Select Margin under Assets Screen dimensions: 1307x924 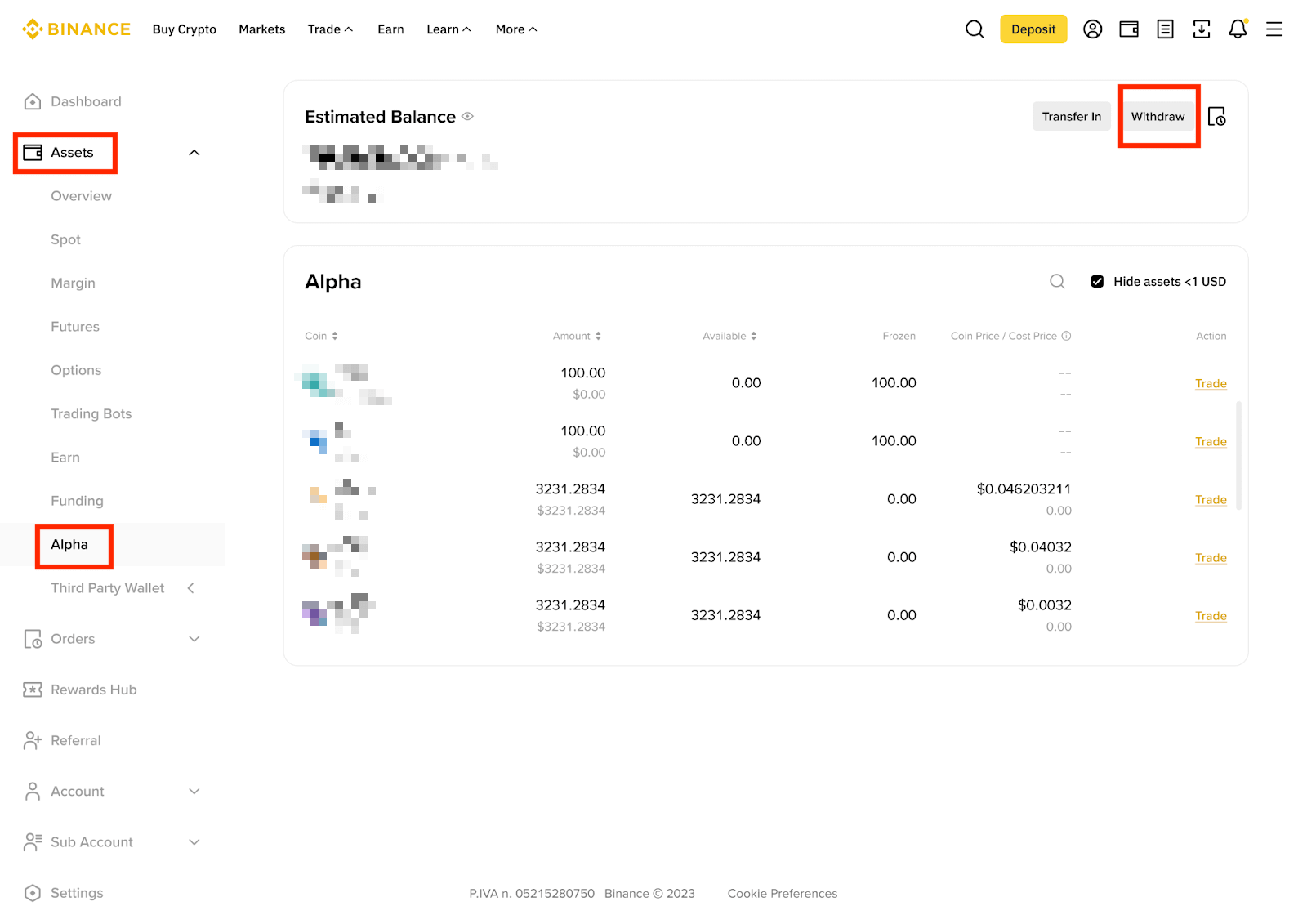[x=73, y=283]
